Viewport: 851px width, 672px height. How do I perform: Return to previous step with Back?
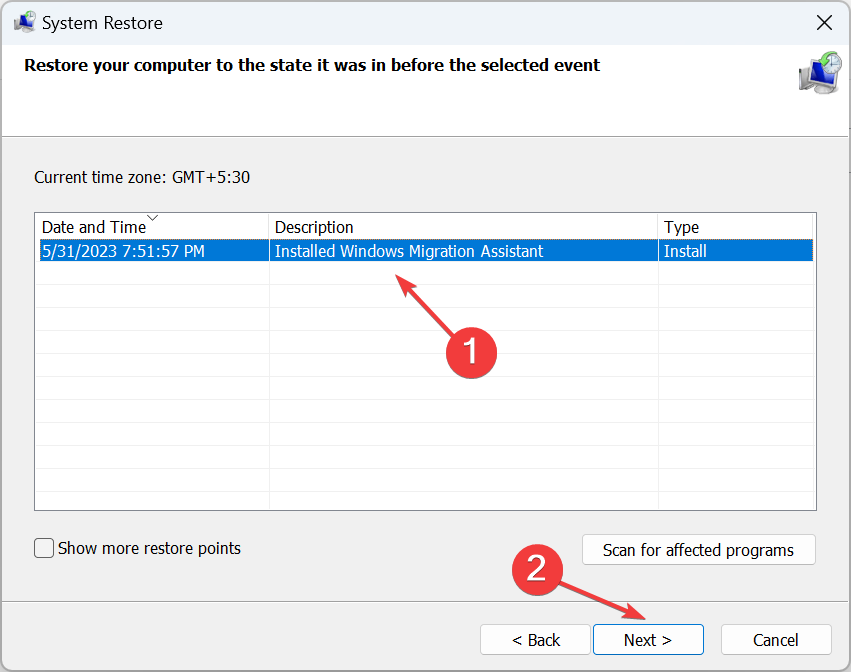[535, 640]
